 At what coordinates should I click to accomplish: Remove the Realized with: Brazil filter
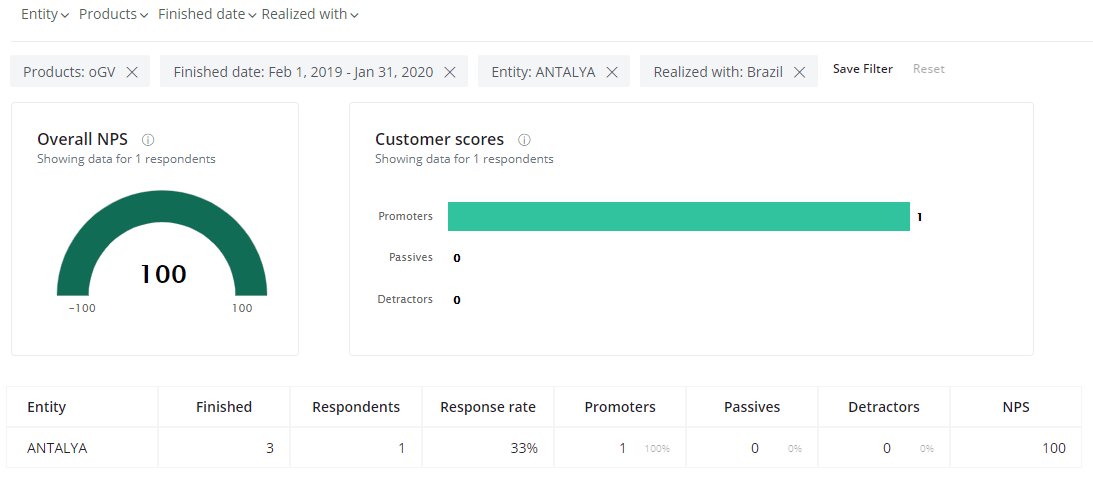pyautogui.click(x=800, y=72)
